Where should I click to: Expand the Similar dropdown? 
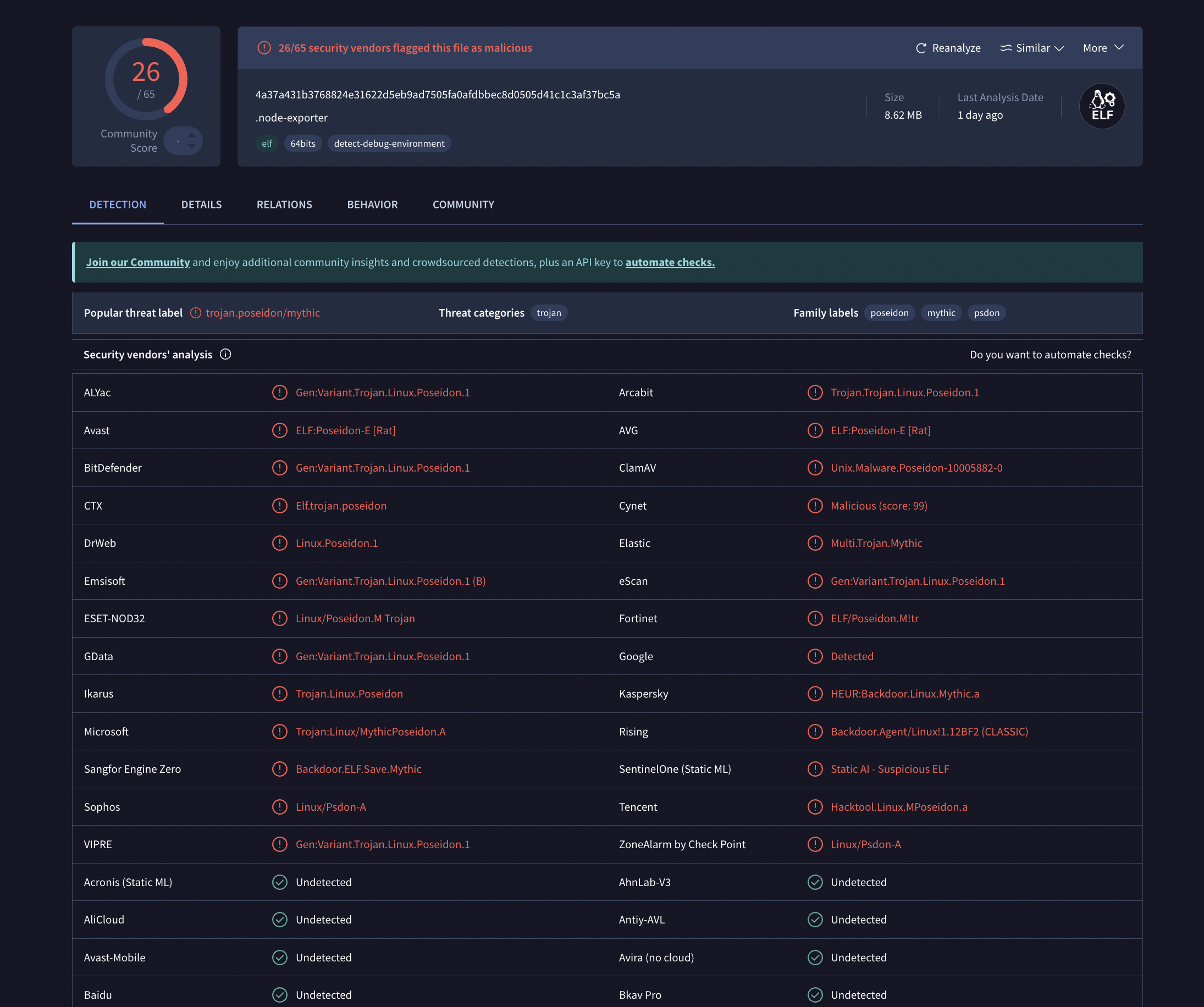tap(1032, 48)
